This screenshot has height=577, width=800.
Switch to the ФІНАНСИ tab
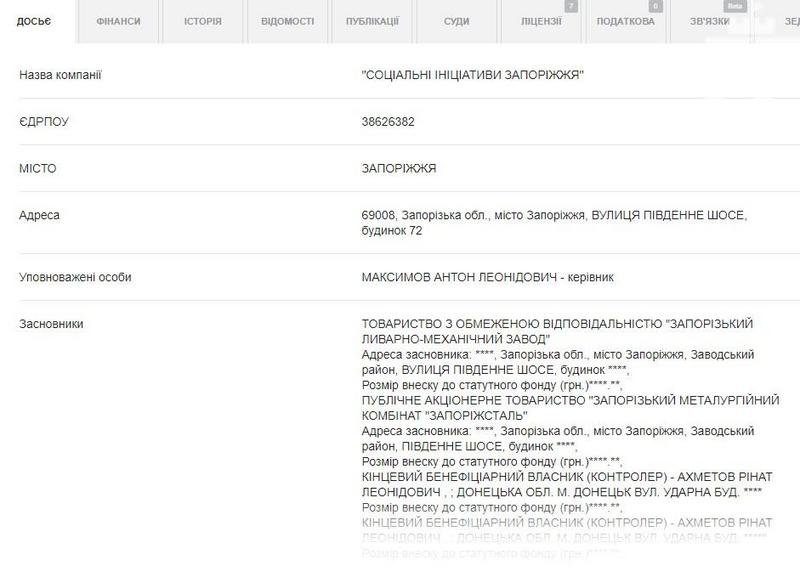pos(118,21)
